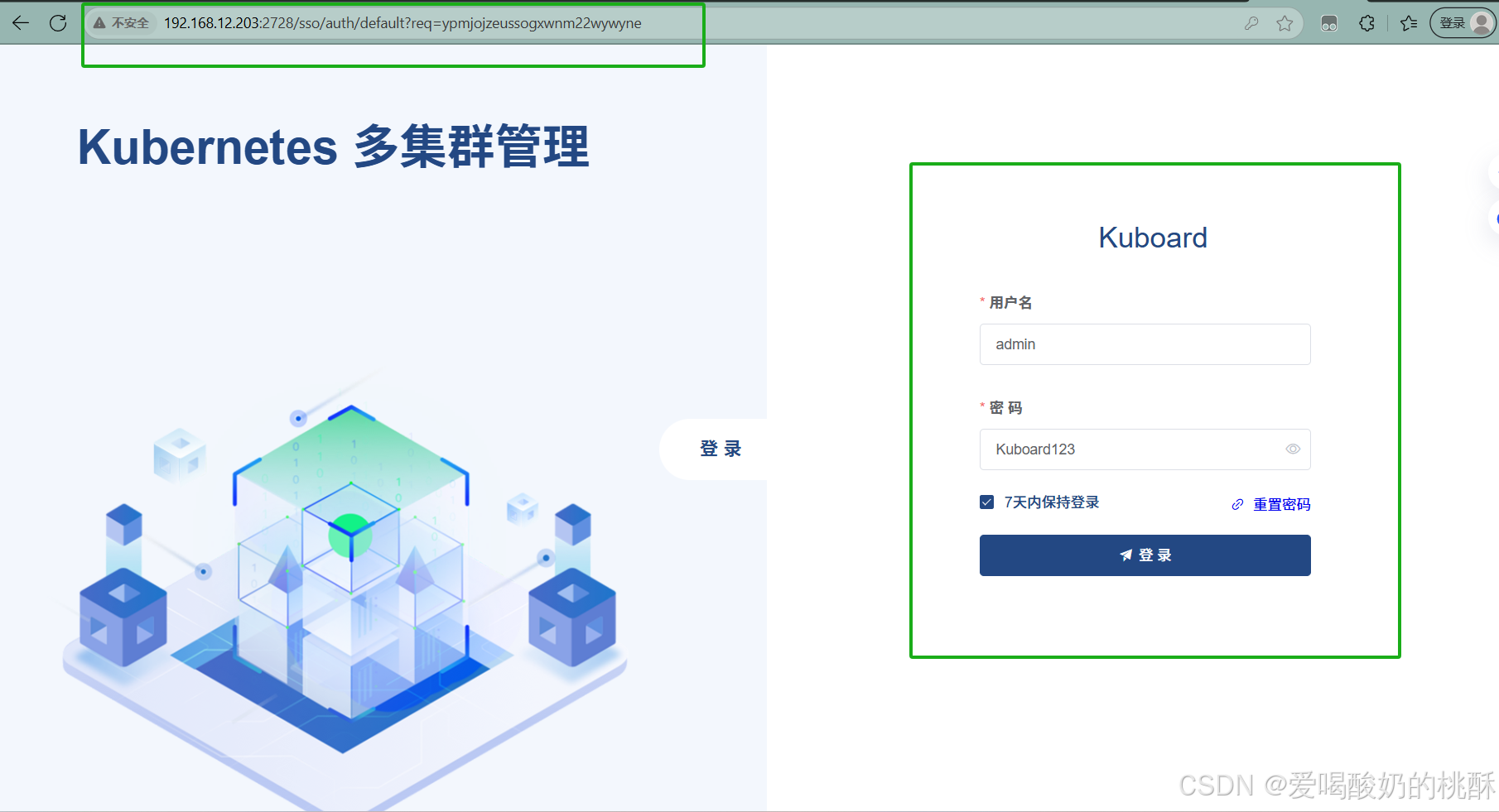Toggle password visibility eye icon
Screen dimensions: 1499x812
(1293, 449)
